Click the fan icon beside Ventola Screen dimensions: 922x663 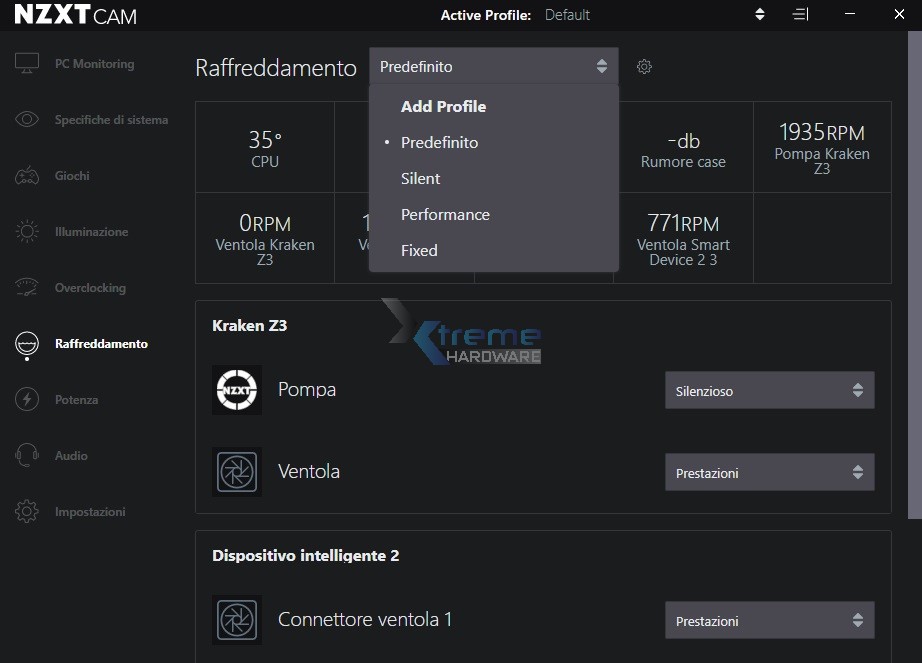click(x=237, y=471)
